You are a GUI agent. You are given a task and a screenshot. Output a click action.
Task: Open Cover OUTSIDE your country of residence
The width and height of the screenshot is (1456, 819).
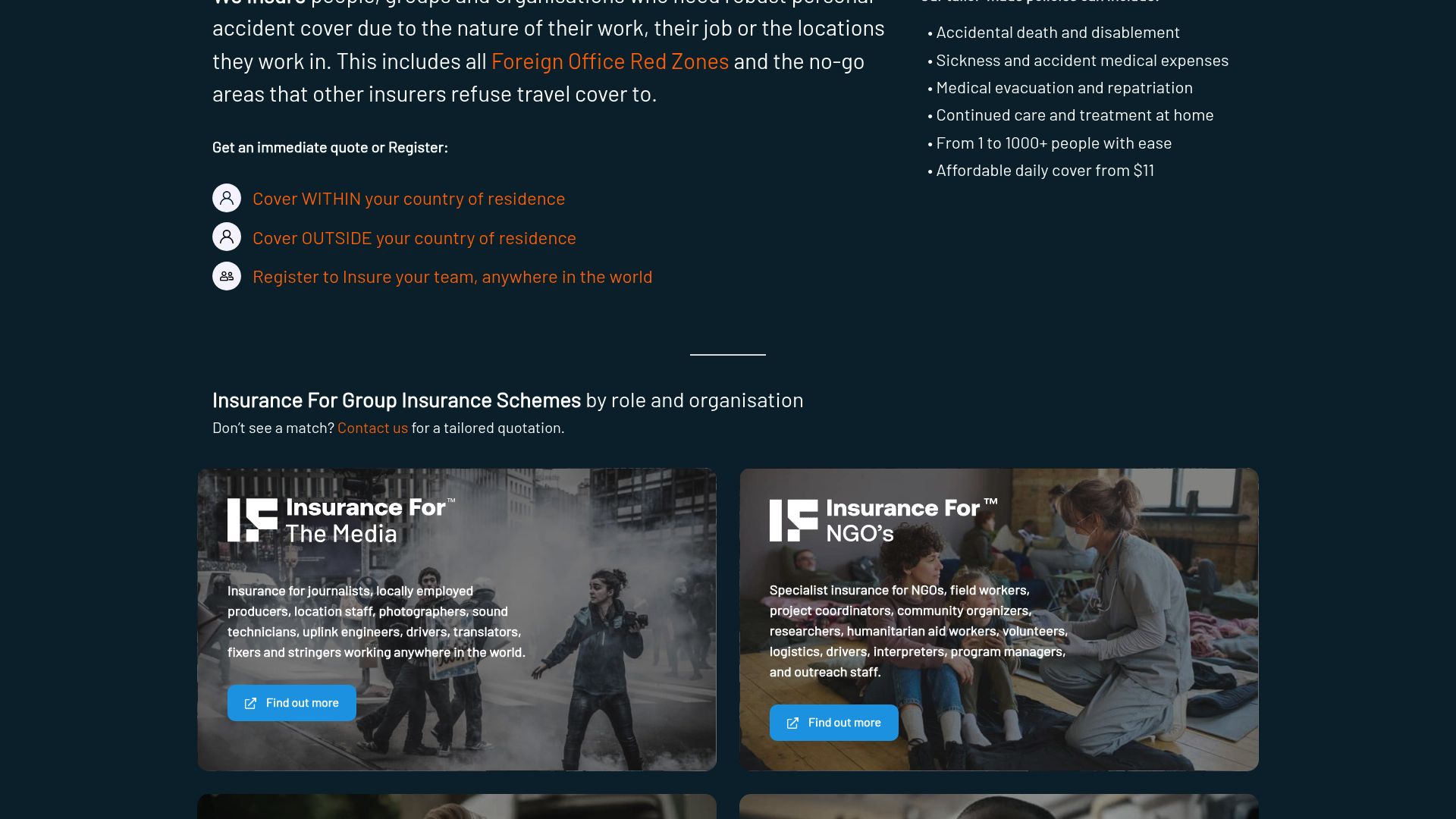pos(414,238)
